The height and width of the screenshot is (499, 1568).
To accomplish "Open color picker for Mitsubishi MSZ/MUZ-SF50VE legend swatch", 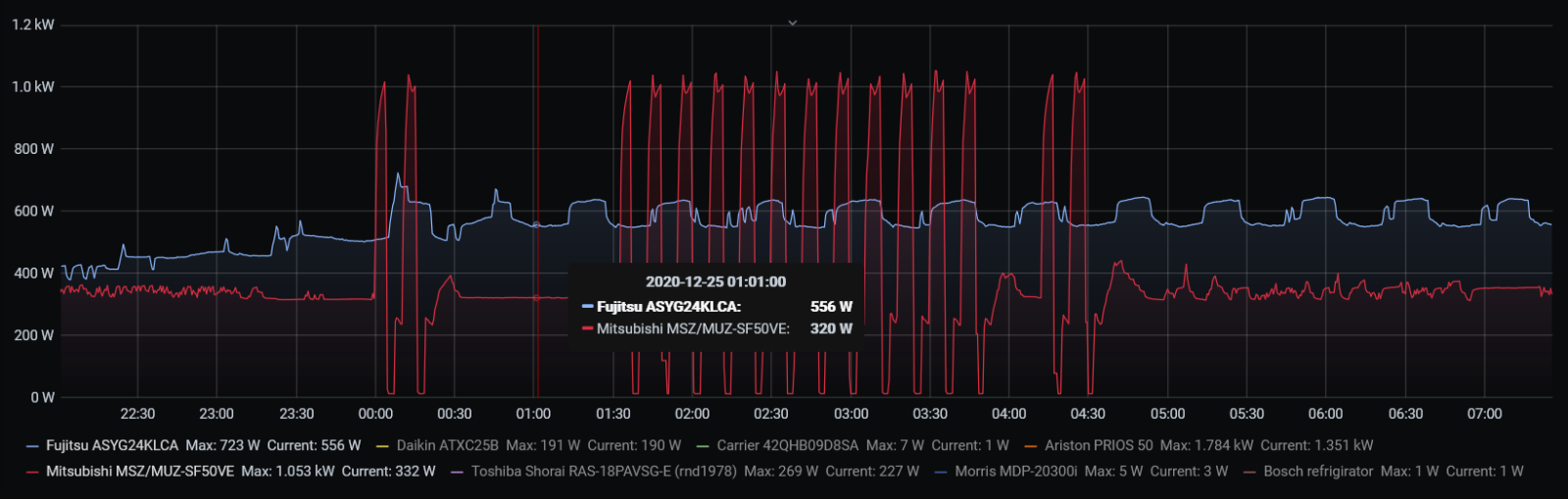I will pos(33,473).
